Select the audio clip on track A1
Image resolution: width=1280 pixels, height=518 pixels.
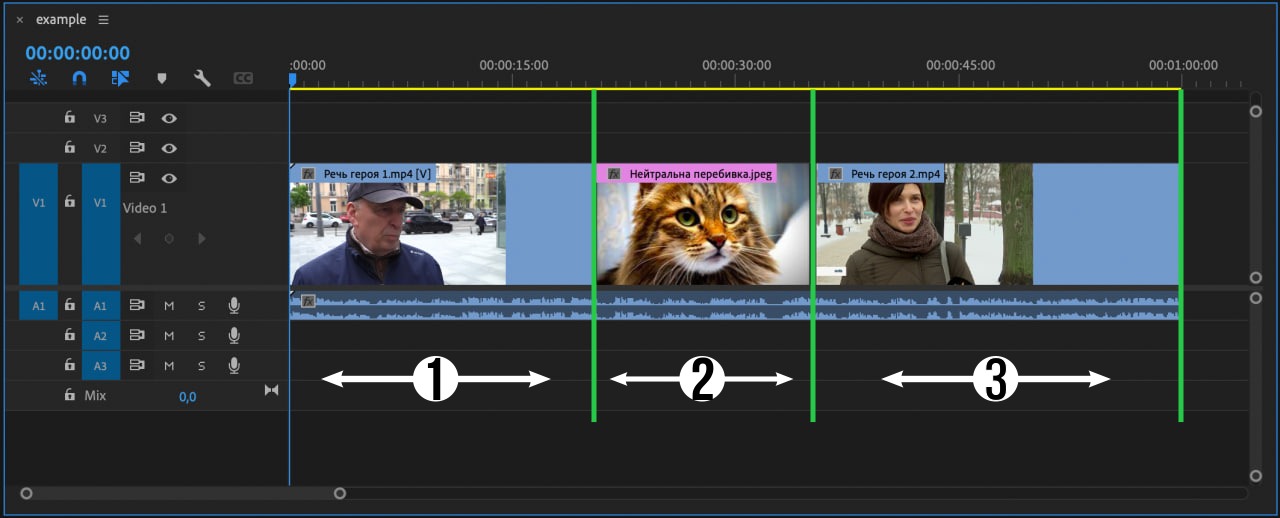coord(734,306)
